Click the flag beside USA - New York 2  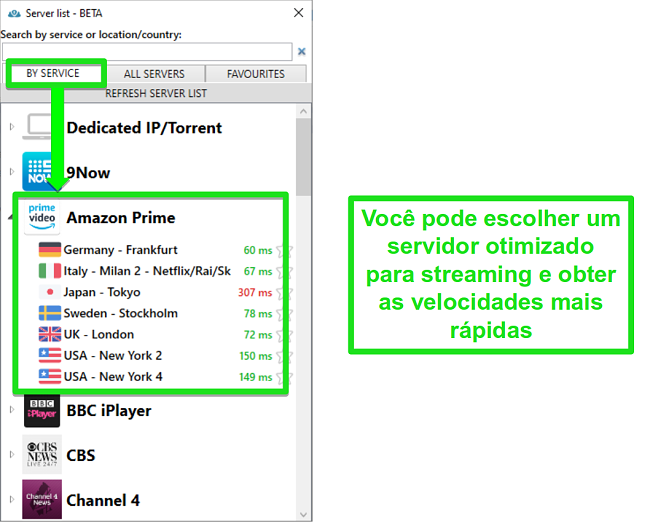tap(50, 355)
